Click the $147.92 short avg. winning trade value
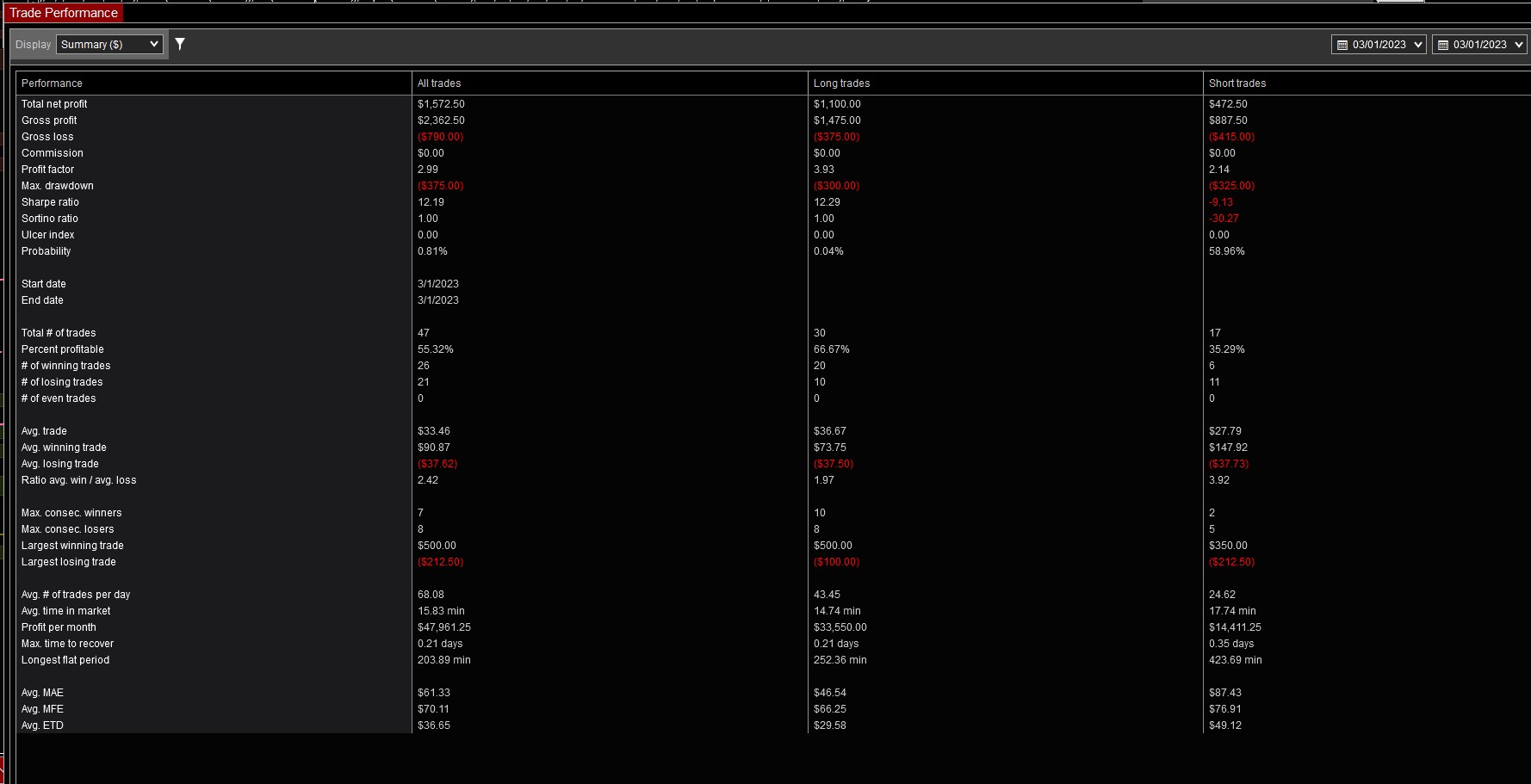Screen dimensions: 1531x784 pyautogui.click(x=1228, y=448)
